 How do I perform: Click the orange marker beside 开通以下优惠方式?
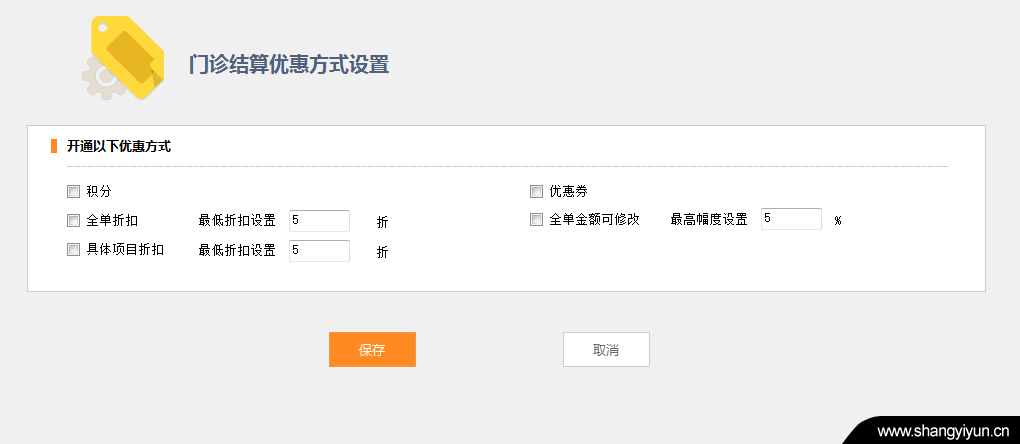(x=54, y=146)
